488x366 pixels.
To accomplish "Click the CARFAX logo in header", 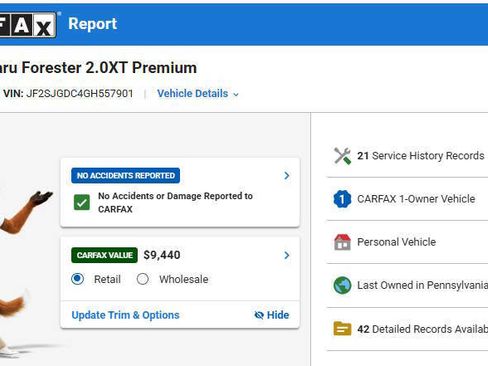I will (x=28, y=25).
